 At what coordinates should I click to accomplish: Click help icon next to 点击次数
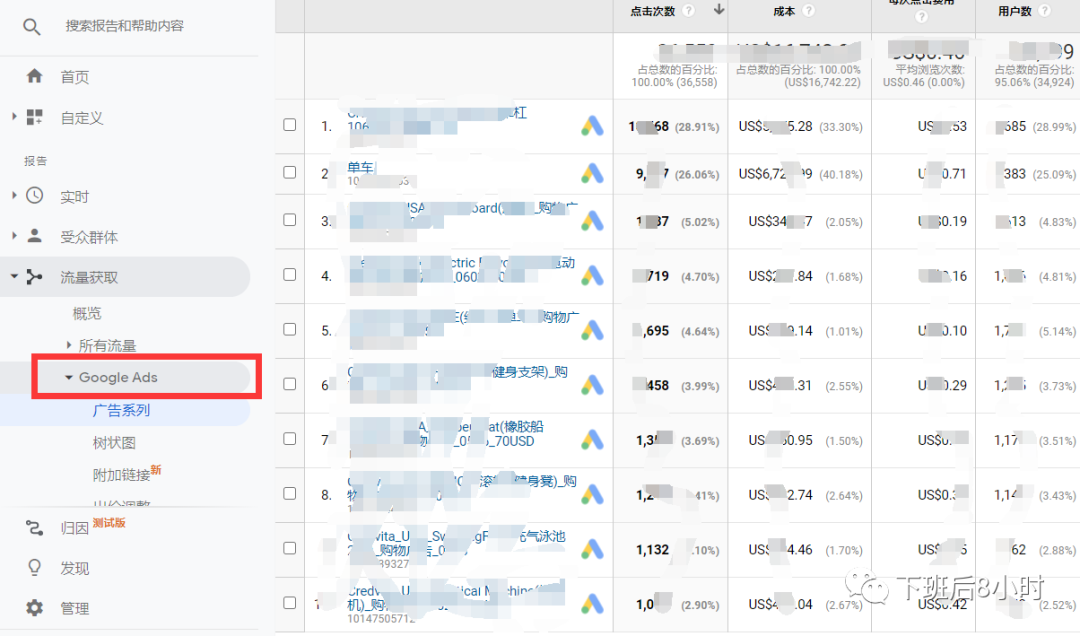tap(688, 10)
